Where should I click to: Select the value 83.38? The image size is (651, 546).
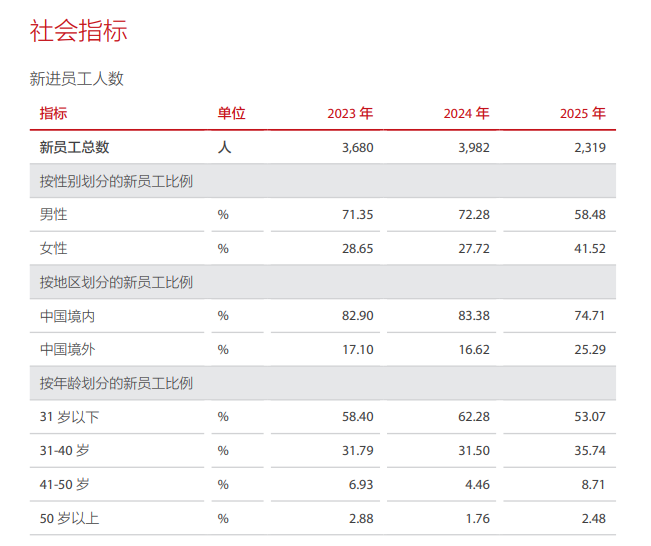(x=474, y=316)
